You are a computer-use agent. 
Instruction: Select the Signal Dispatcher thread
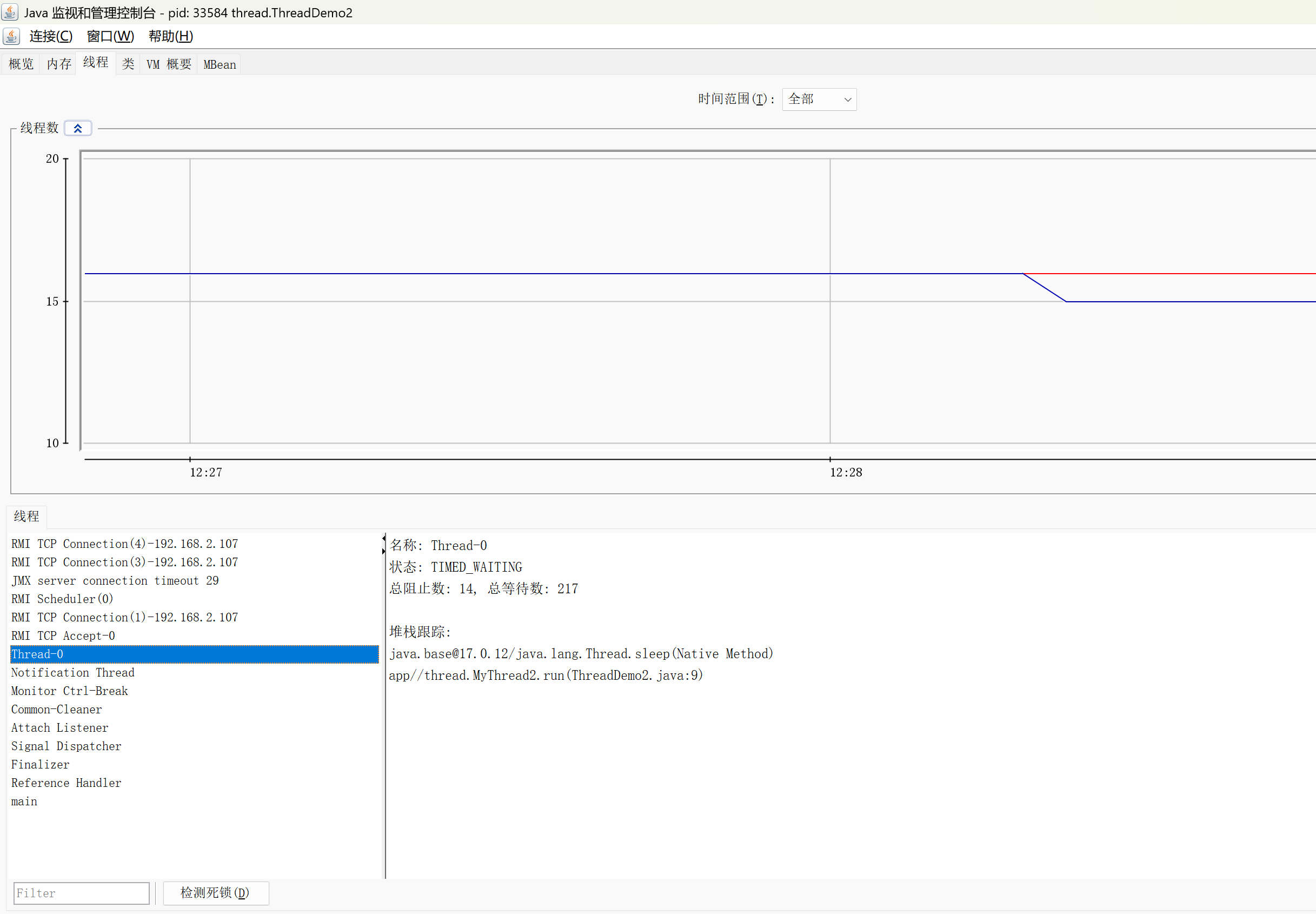pyautogui.click(x=194, y=746)
